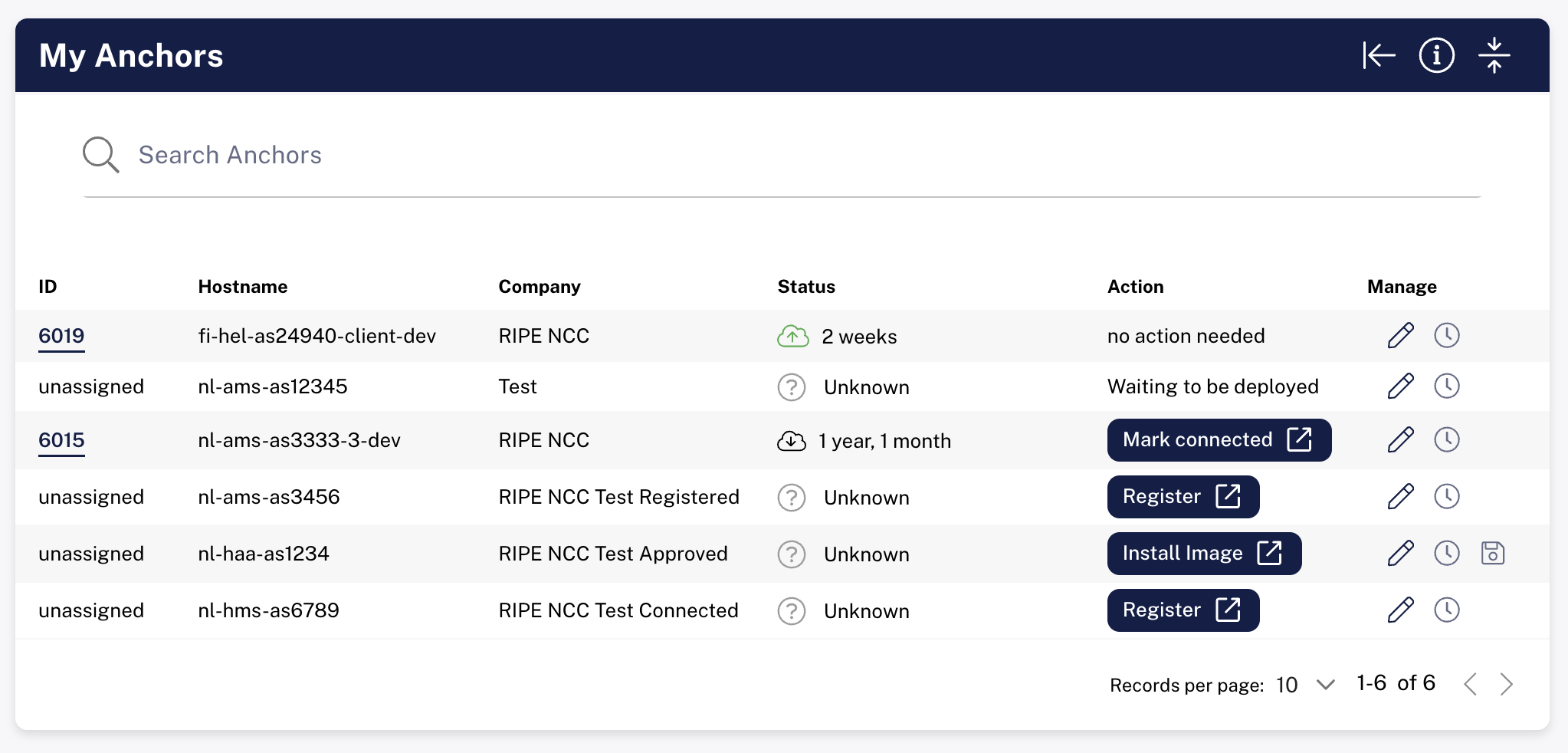Screen dimensions: 1568x753
Task: Edit anchor nl-ams-as3456 with pencil icon
Action: (1400, 497)
